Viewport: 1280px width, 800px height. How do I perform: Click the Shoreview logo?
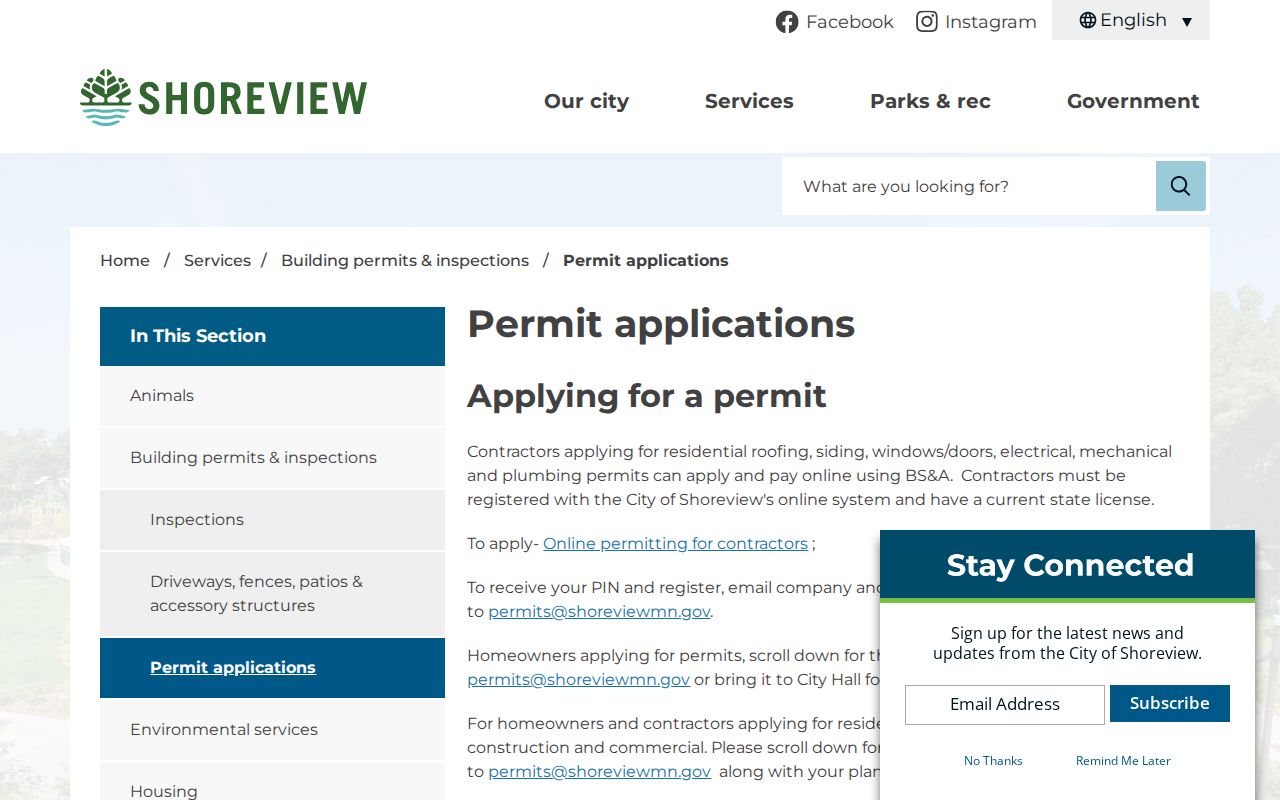click(x=224, y=98)
